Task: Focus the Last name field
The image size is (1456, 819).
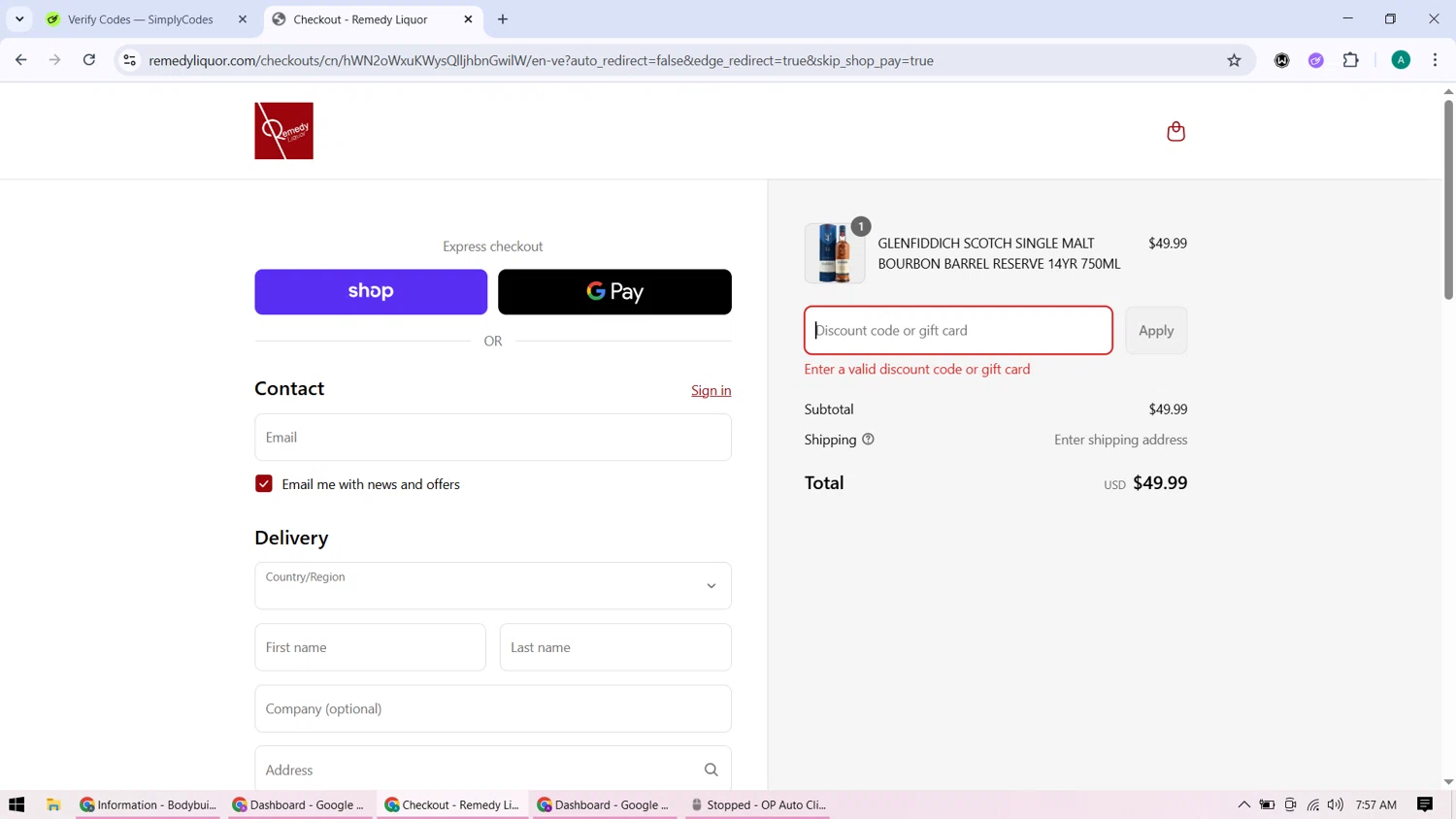Action: tap(615, 647)
